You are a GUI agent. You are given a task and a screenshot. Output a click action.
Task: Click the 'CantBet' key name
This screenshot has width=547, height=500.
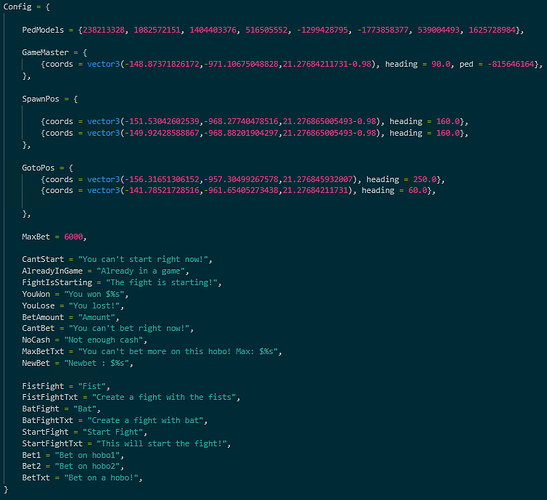(38, 328)
